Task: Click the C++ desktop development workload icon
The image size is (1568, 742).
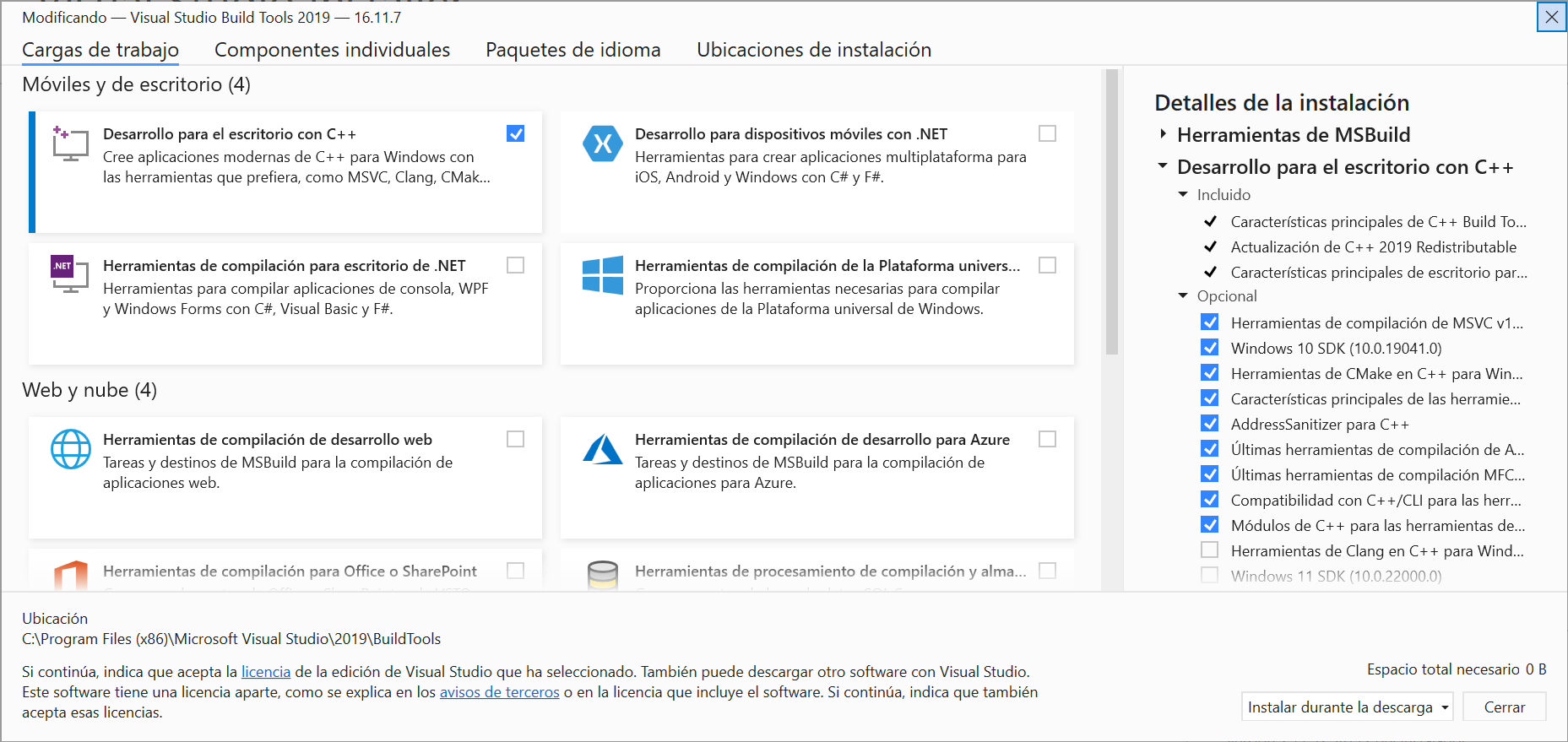Action: [70, 144]
